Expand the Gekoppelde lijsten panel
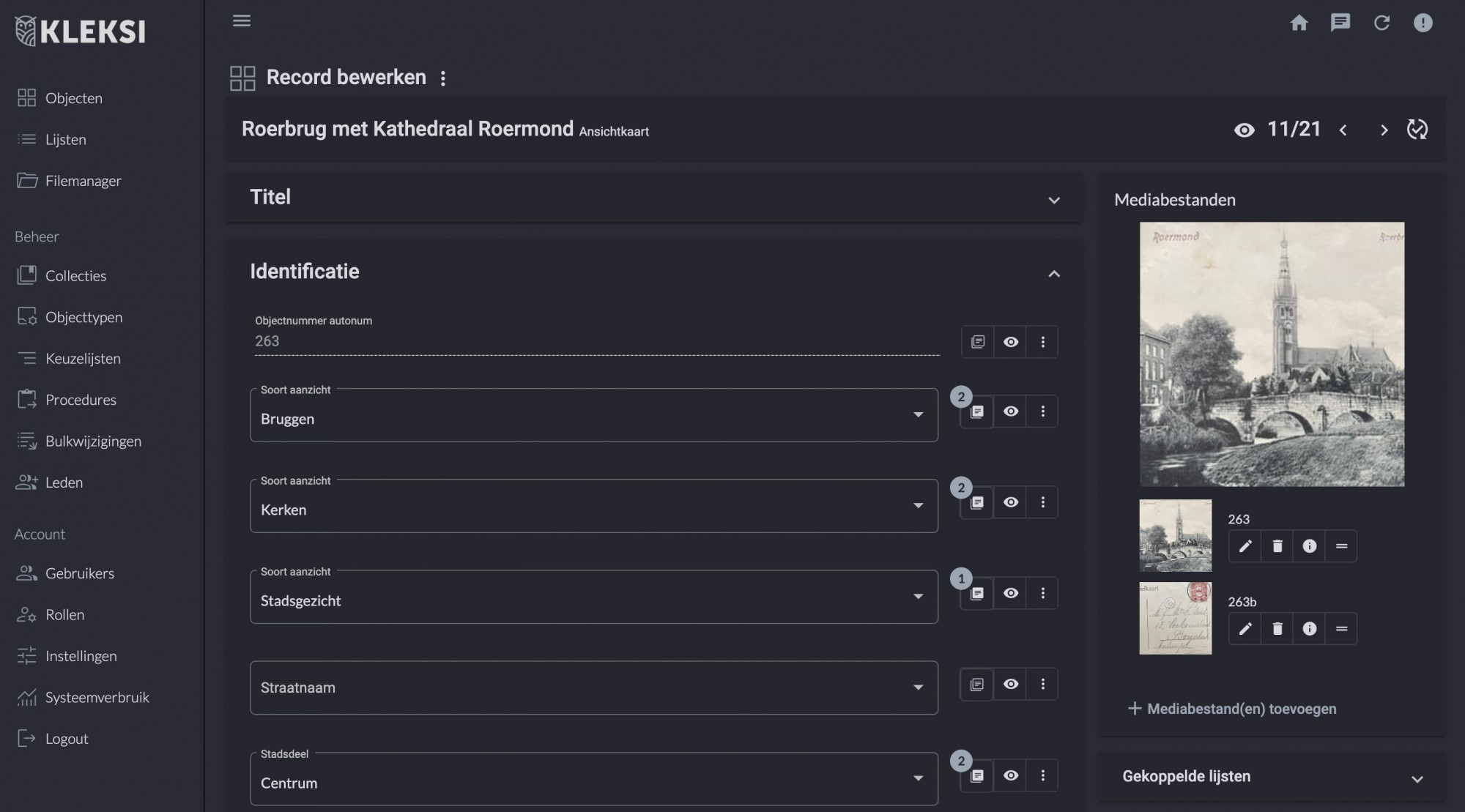 tap(1417, 779)
